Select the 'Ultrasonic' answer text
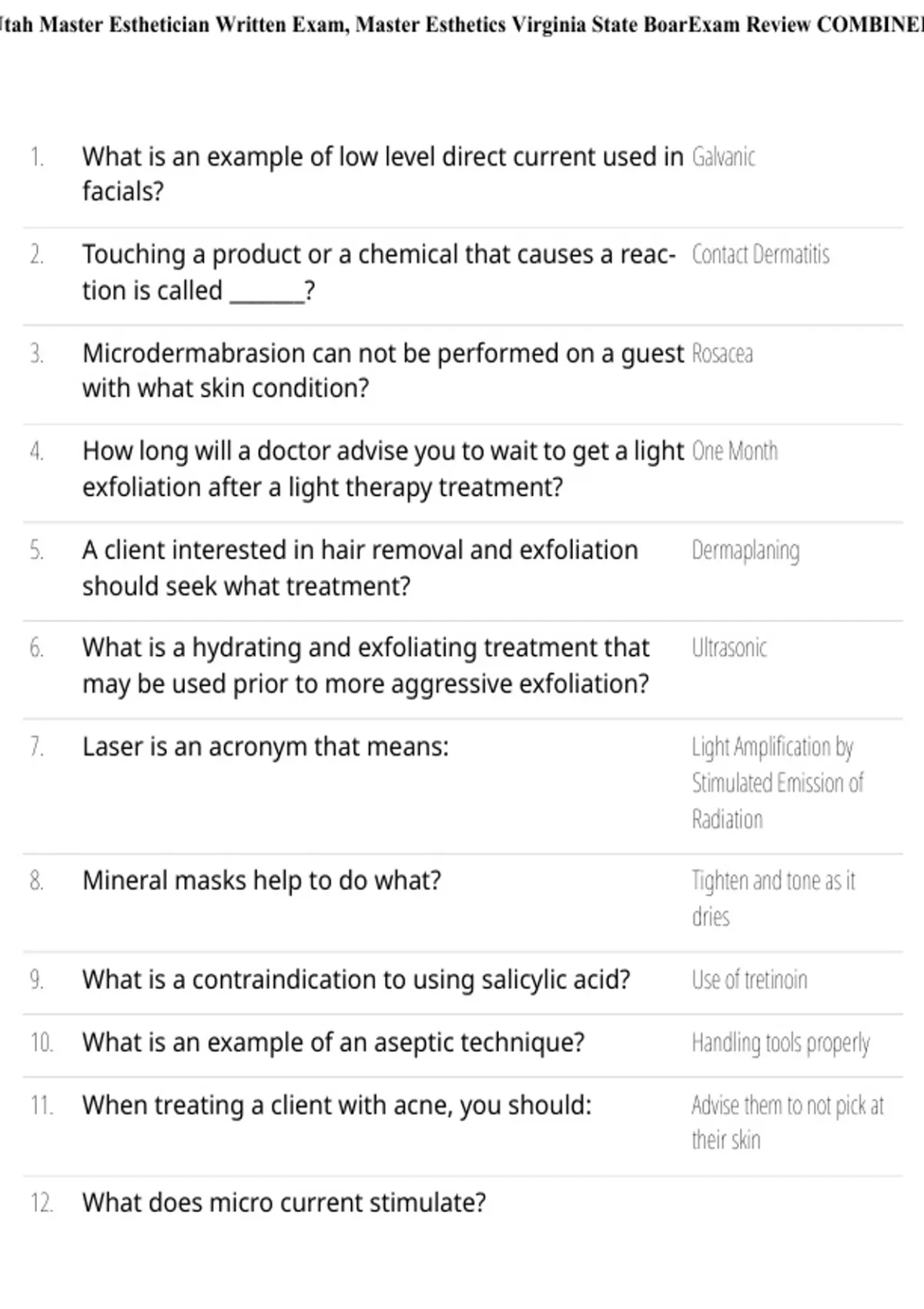Screen dimensions: 924x1309 click(729, 648)
